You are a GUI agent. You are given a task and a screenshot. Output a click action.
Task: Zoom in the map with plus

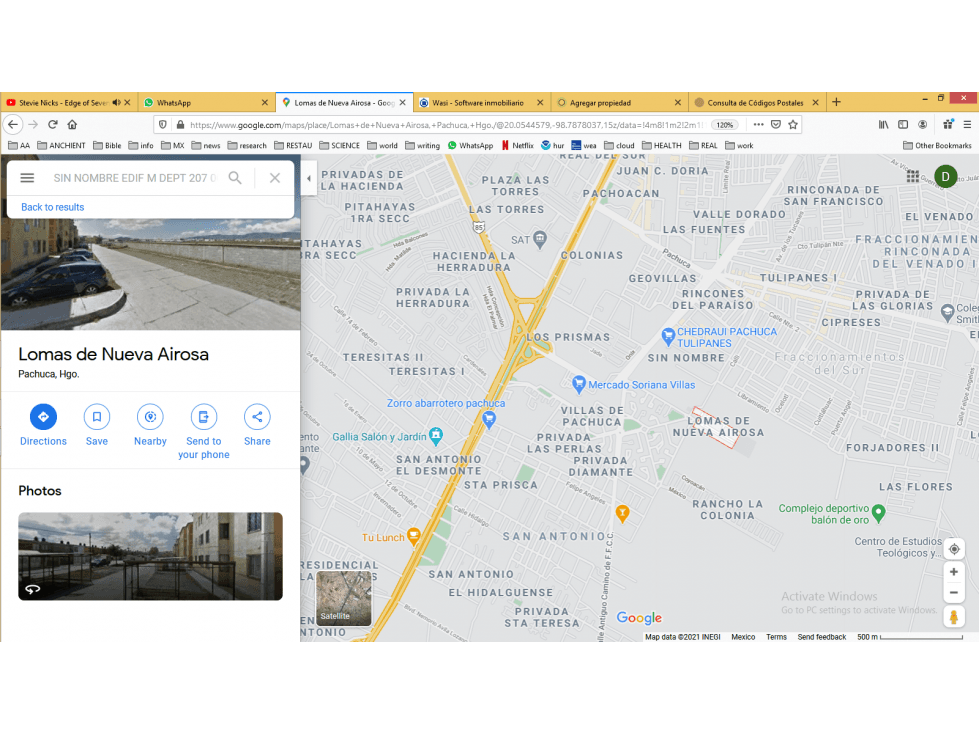pos(953,572)
